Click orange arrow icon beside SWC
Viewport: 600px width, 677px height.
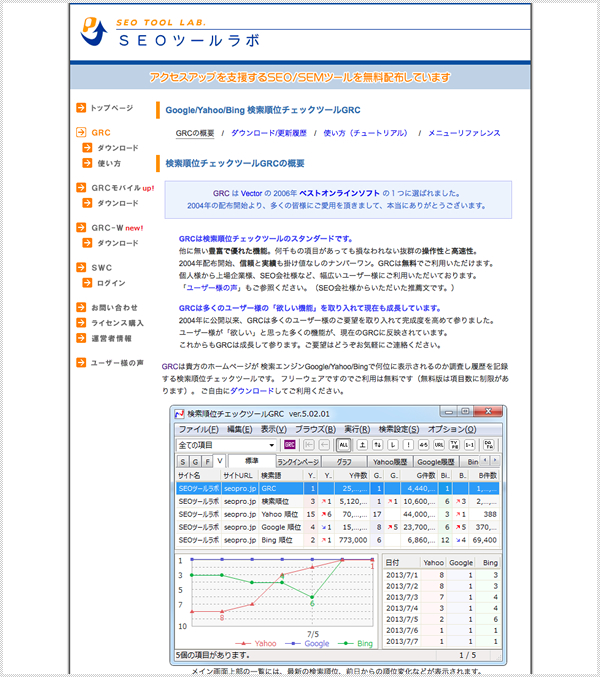pos(81,267)
